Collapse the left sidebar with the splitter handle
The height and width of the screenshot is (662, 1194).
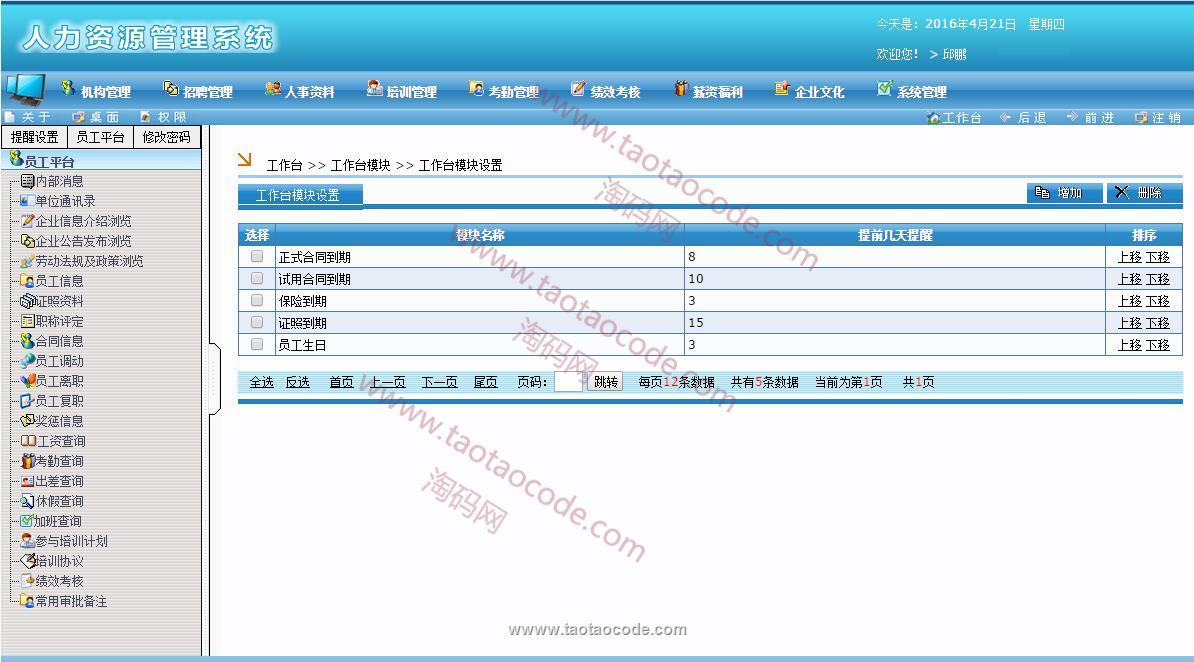[213, 379]
